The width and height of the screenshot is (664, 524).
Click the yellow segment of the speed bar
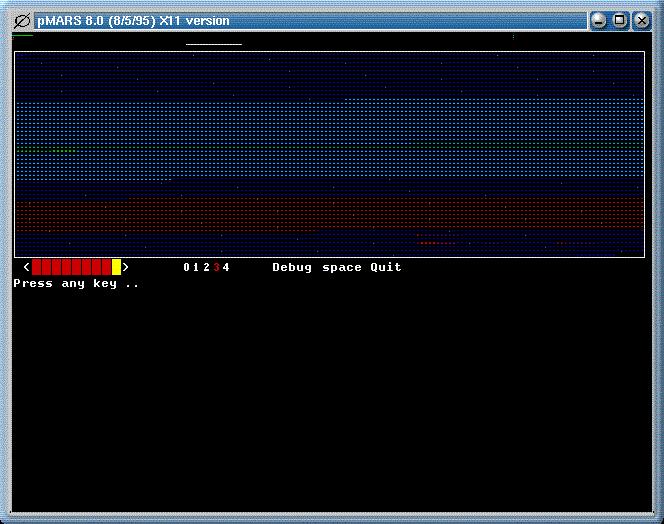pyautogui.click(x=116, y=267)
